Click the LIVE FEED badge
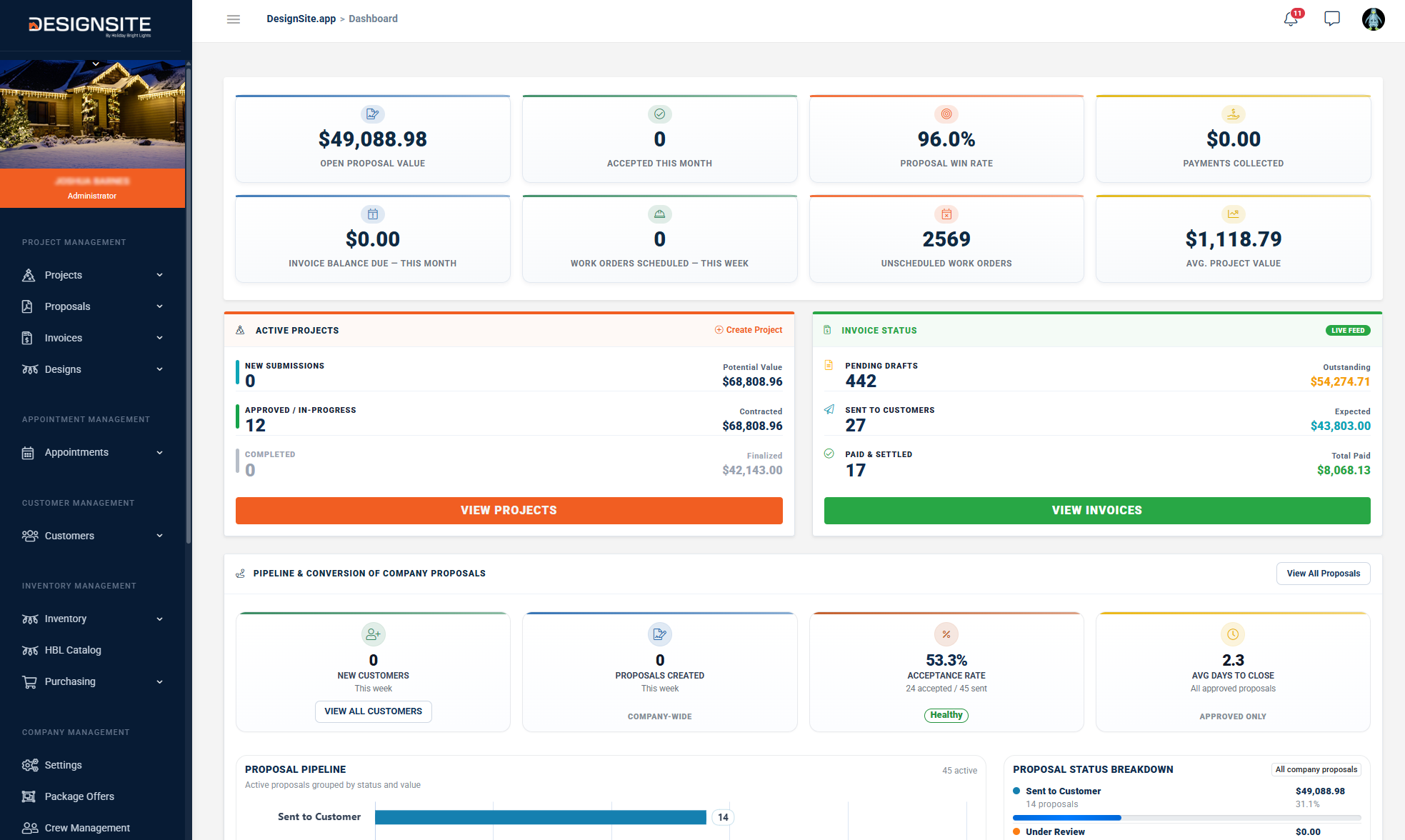The height and width of the screenshot is (840, 1405). 1348,330
